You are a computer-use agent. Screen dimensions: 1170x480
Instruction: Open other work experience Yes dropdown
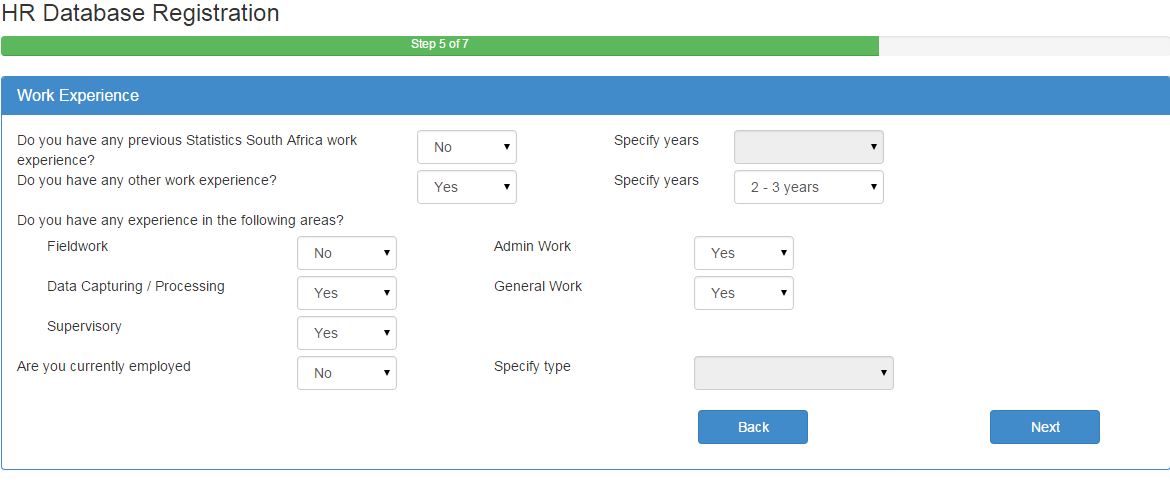click(466, 187)
